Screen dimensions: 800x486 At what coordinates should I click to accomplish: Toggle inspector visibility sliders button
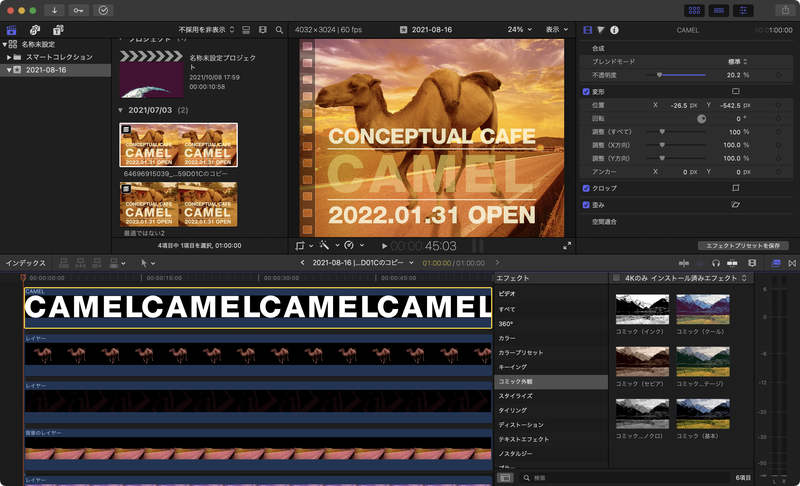743,10
